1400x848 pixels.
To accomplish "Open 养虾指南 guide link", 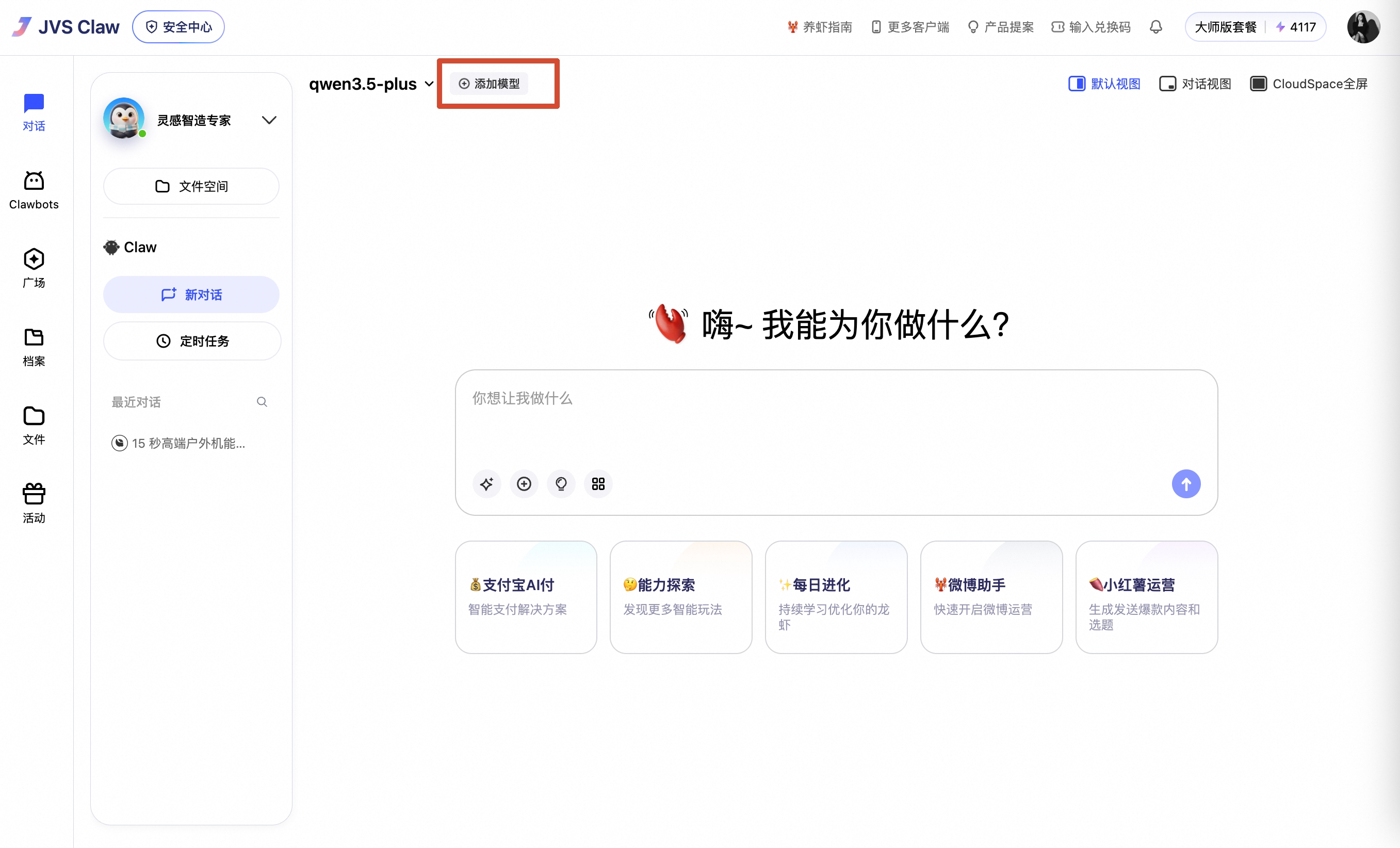I will pos(819,27).
